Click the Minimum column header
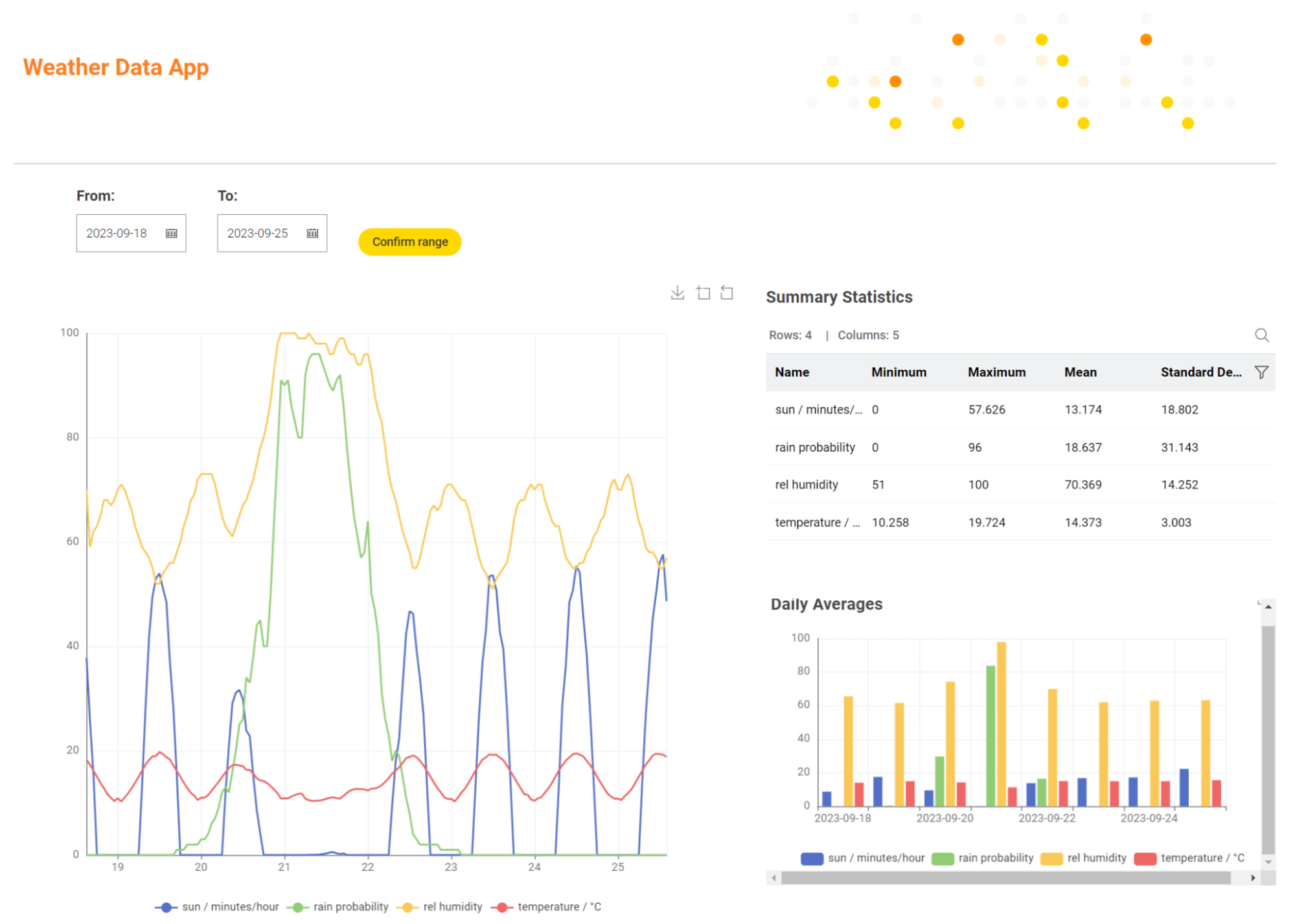1295x924 pixels. click(899, 372)
